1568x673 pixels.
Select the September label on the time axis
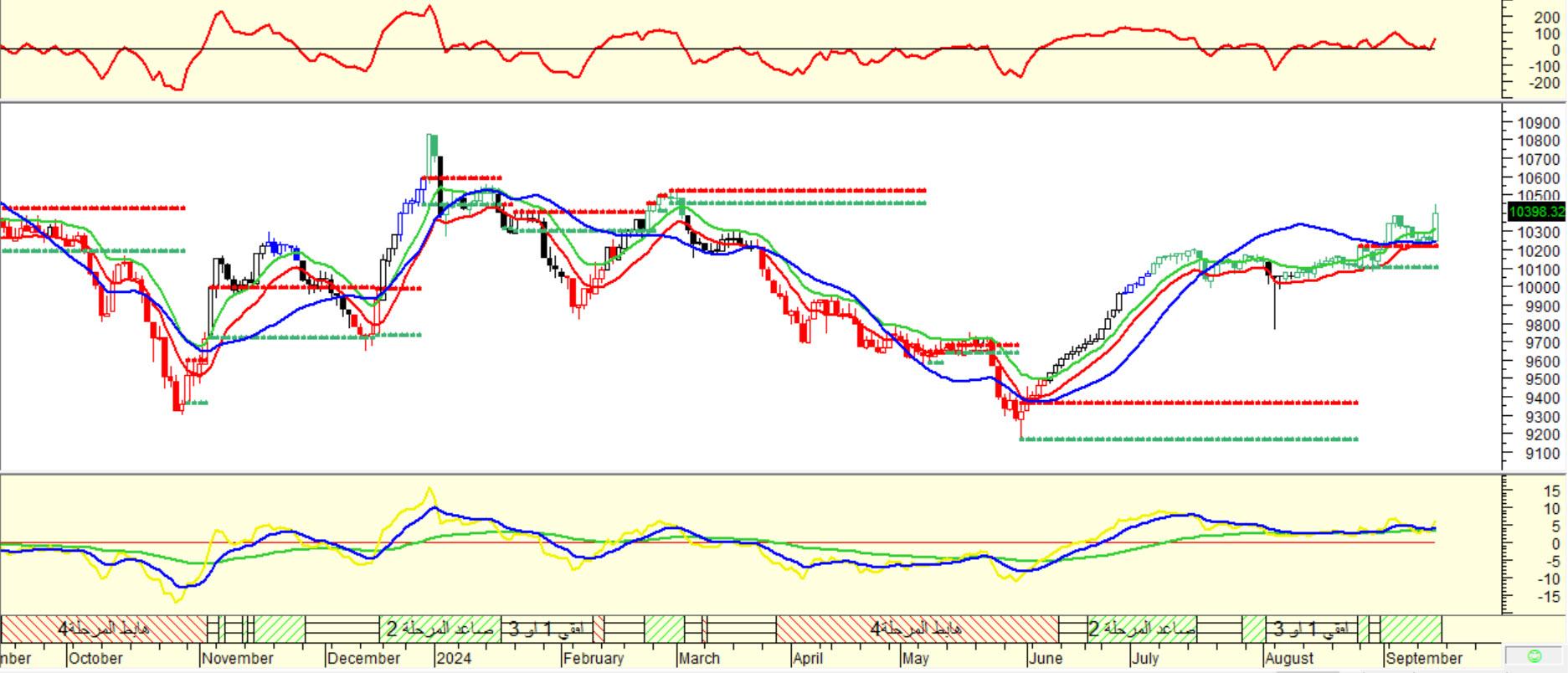coord(1423,658)
